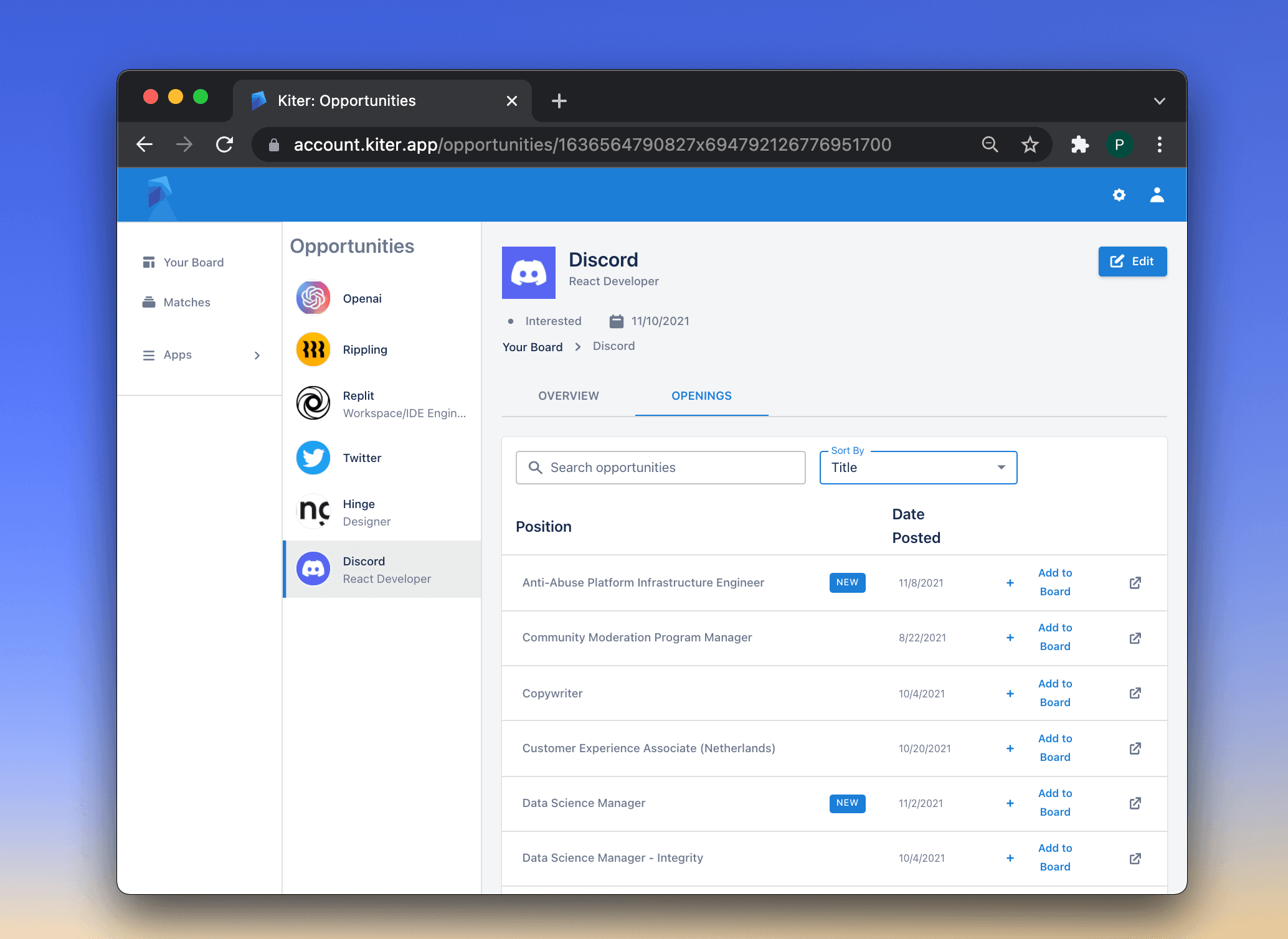Screen dimensions: 1288x939
Task: Click plus icon for Data Science Manager - Integrity
Action: click(1010, 858)
